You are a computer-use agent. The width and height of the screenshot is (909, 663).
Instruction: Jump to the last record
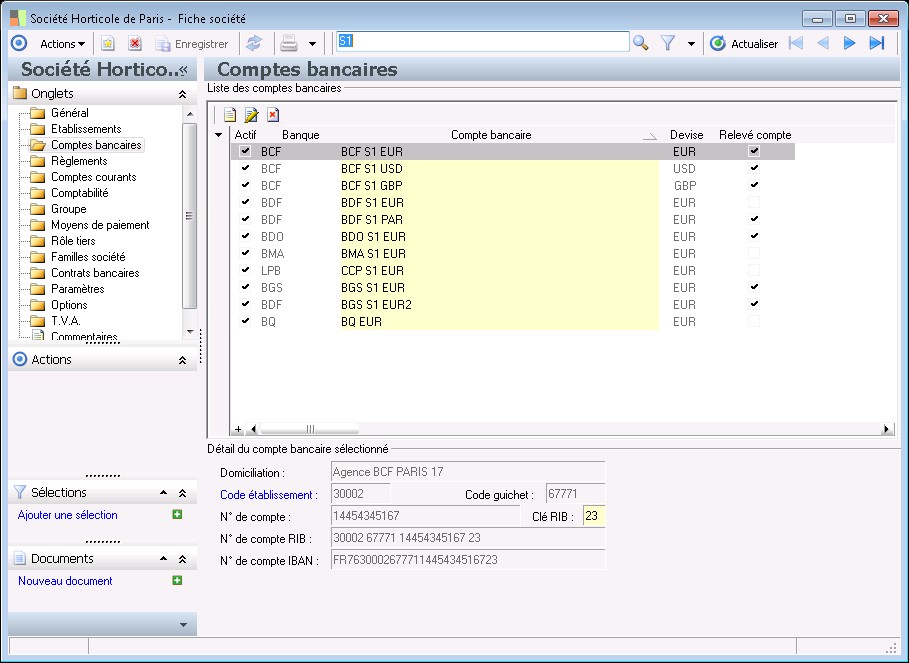tap(877, 43)
